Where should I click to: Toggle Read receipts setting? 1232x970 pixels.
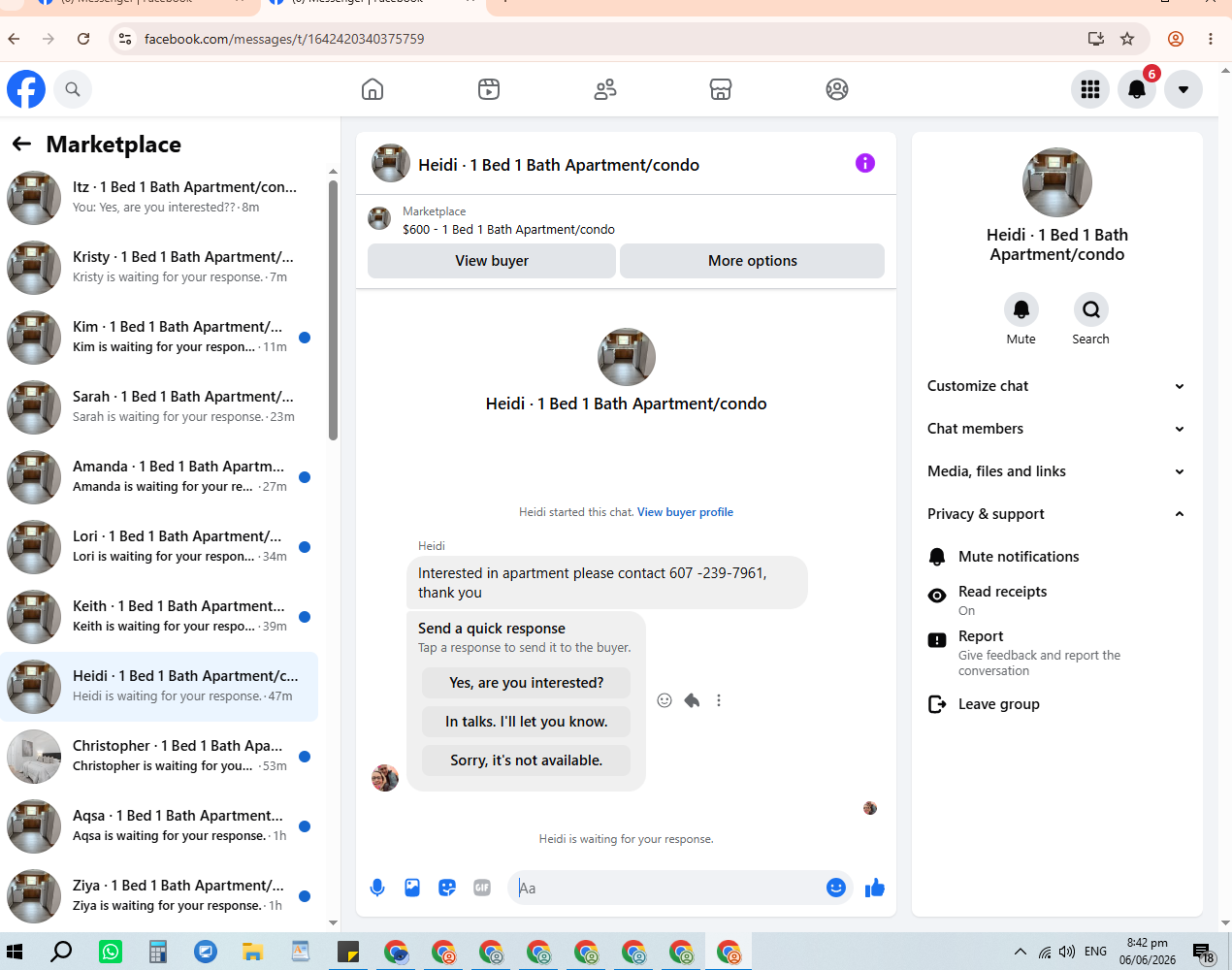pos(1056,600)
